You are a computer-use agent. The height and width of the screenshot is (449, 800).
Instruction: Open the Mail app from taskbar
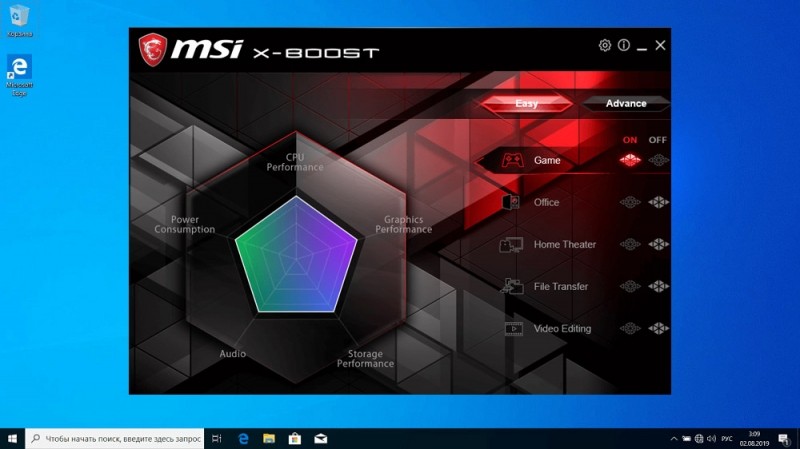pyautogui.click(x=321, y=439)
